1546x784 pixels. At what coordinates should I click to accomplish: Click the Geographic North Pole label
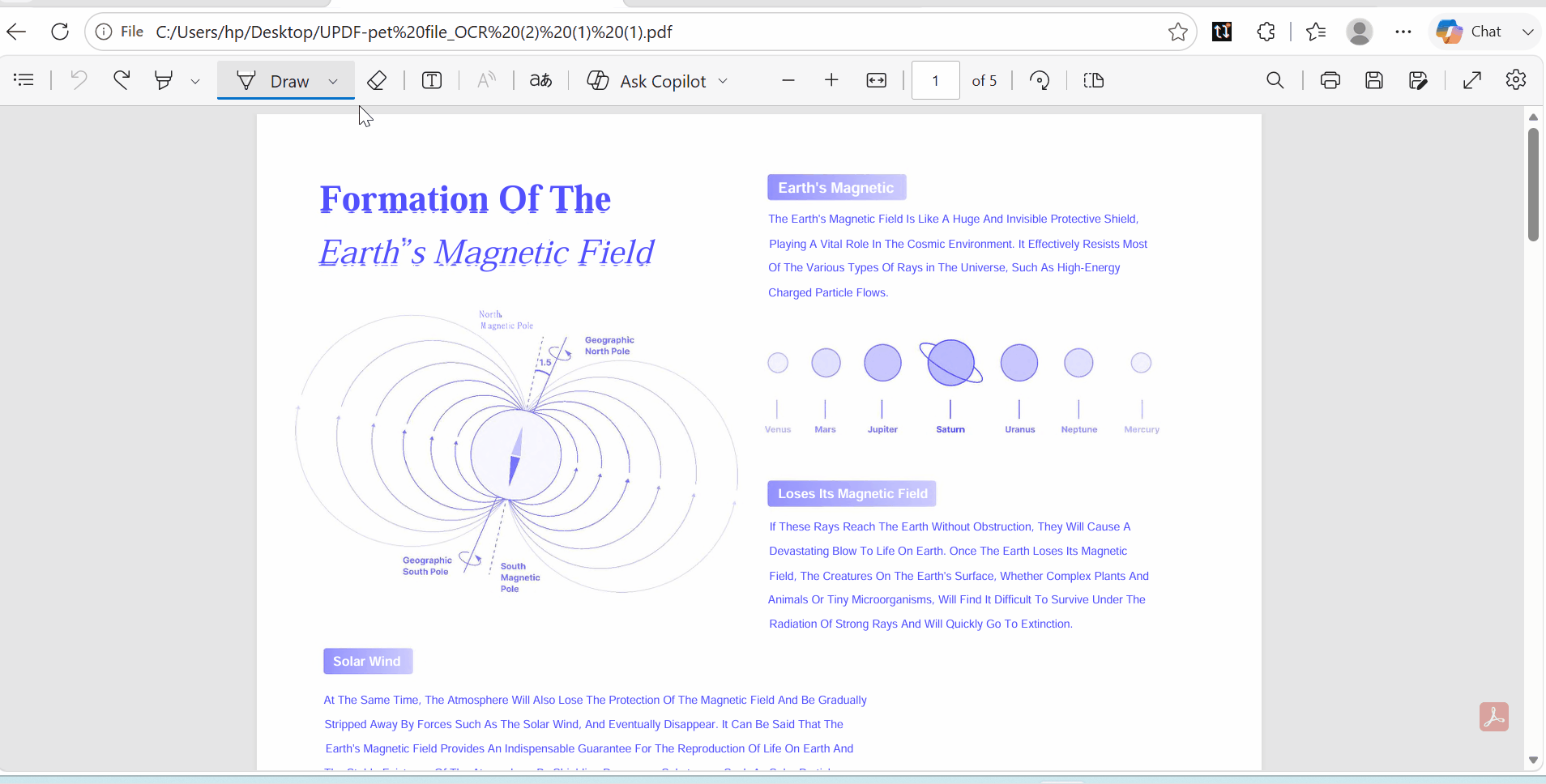point(609,346)
